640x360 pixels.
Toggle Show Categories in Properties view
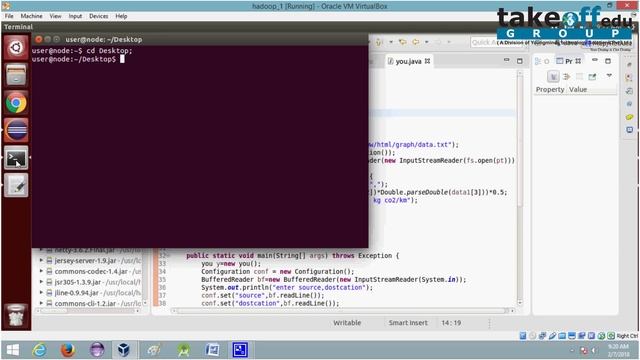point(553,76)
